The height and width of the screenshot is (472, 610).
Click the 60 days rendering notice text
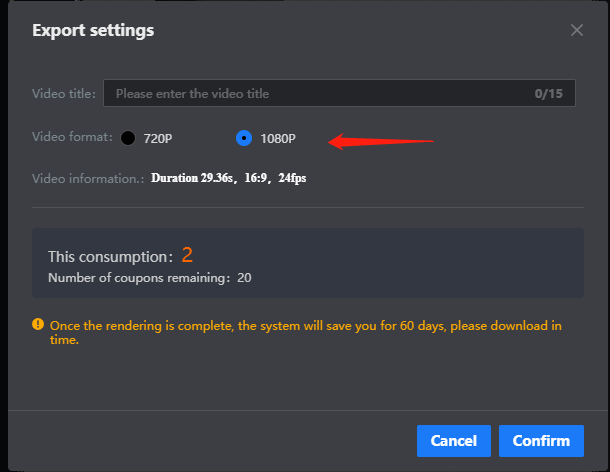pyautogui.click(x=306, y=332)
